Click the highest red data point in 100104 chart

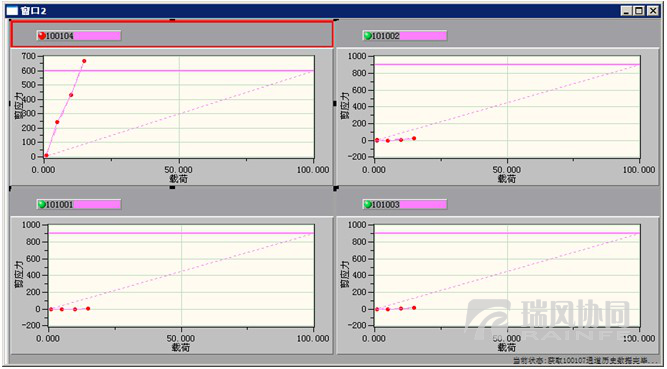tap(84, 61)
